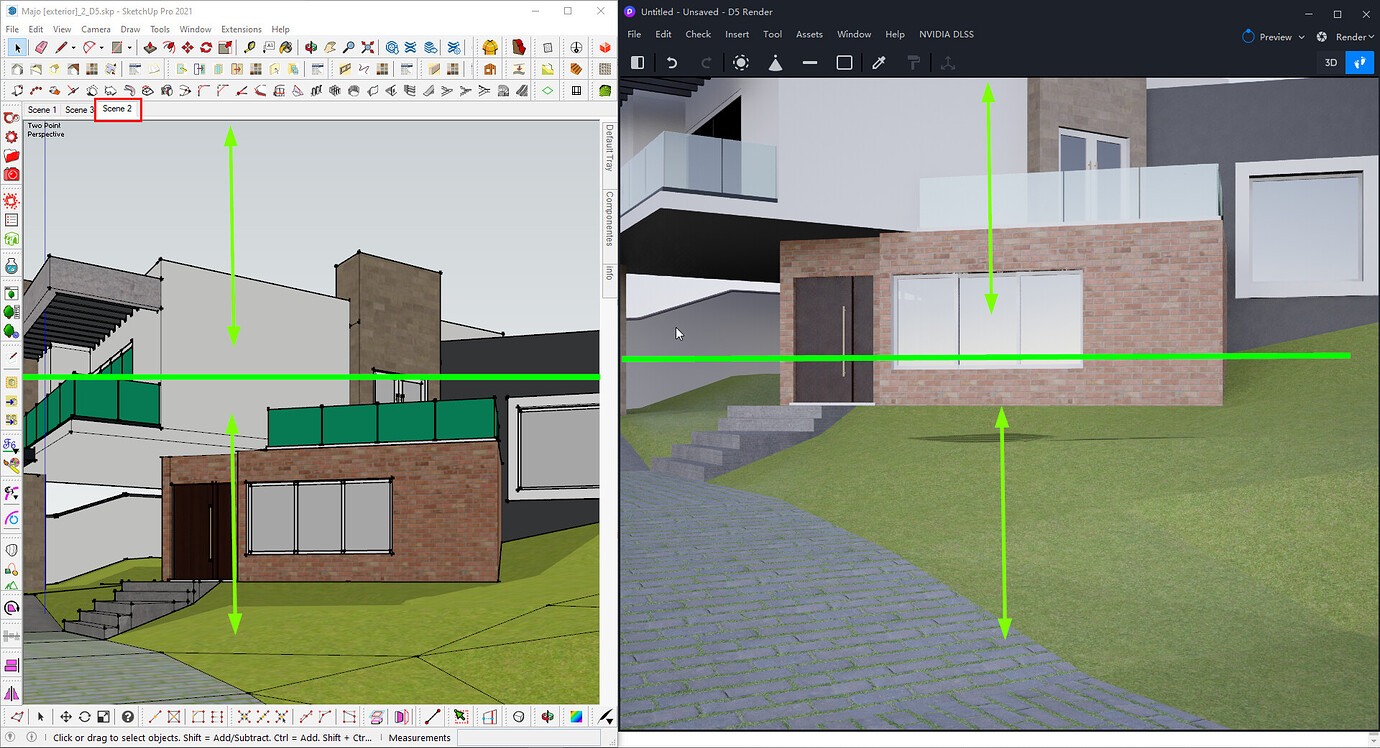Viewport: 1380px width, 748px height.
Task: Select the eyedropper tool in D5 Render
Action: (x=878, y=62)
